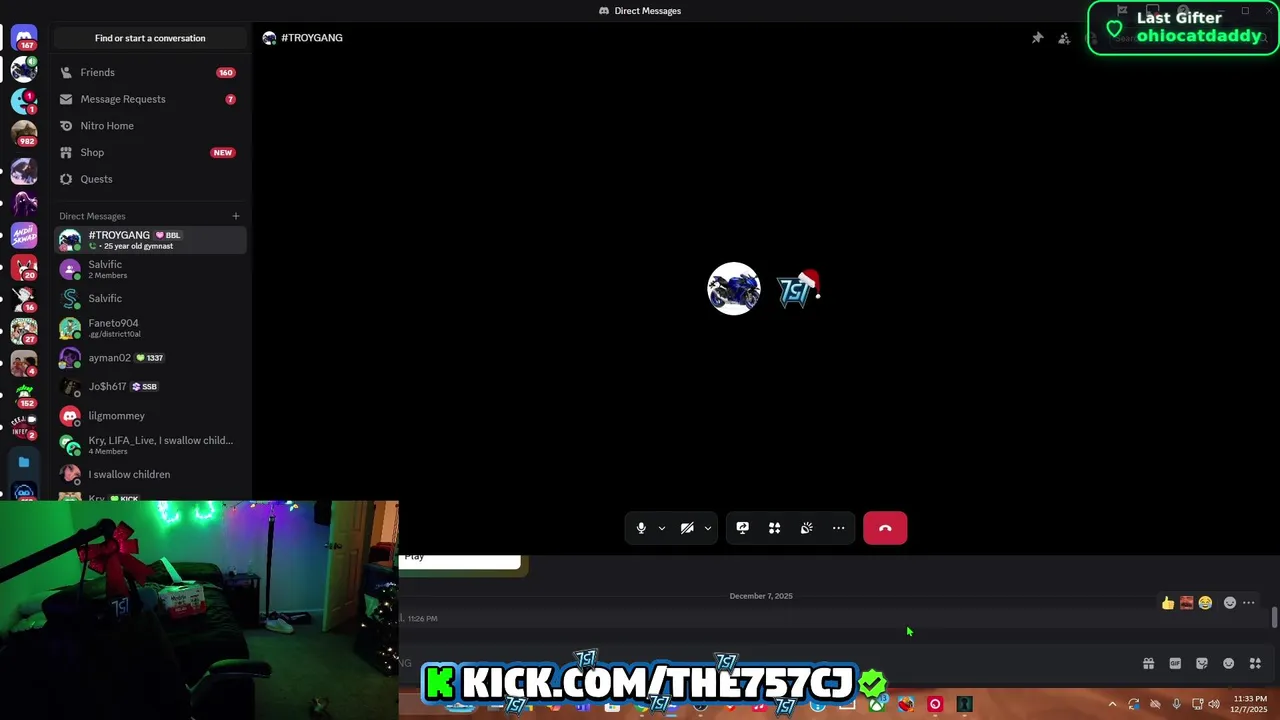
Task: React with thumbs up emoji
Action: coord(1167,603)
